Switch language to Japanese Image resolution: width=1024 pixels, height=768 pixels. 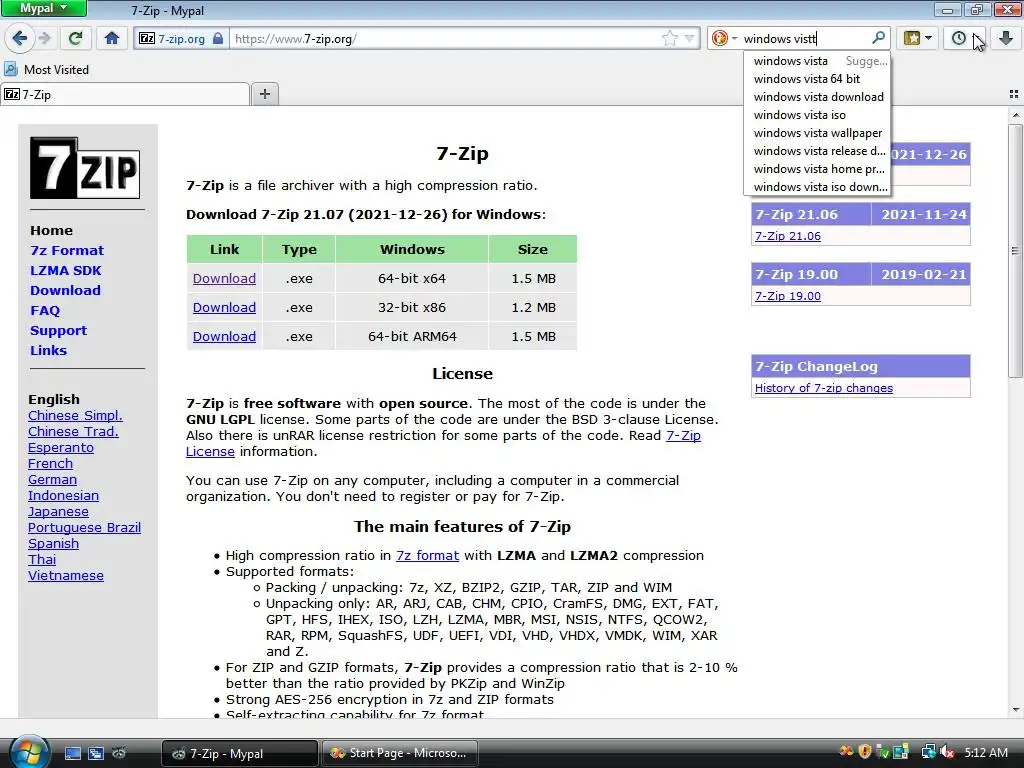(x=58, y=511)
